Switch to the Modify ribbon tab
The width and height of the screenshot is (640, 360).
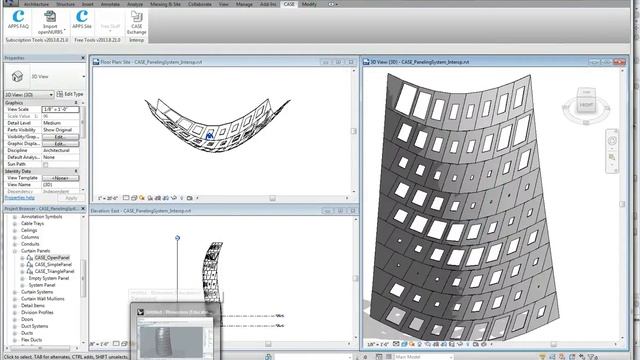tap(309, 4)
